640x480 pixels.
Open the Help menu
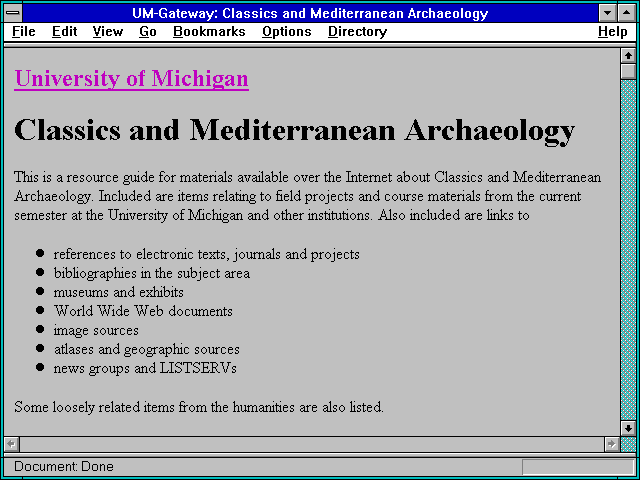[613, 31]
